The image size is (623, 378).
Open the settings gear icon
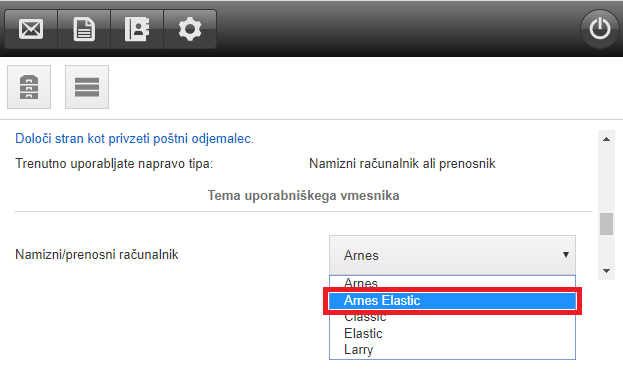[190, 29]
